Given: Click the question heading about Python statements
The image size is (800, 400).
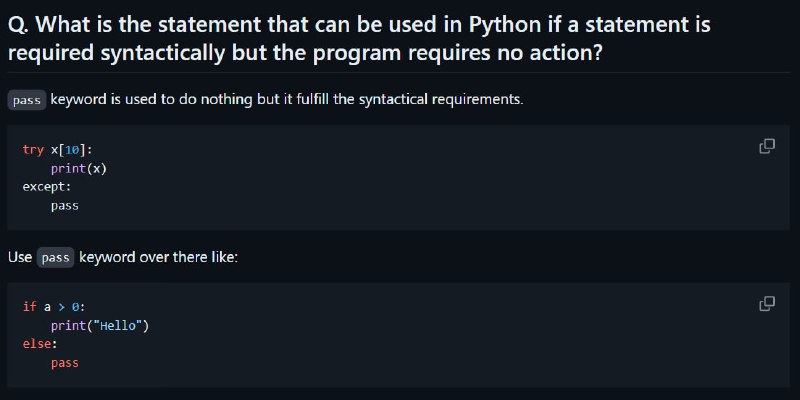Looking at the screenshot, I should click(359, 39).
